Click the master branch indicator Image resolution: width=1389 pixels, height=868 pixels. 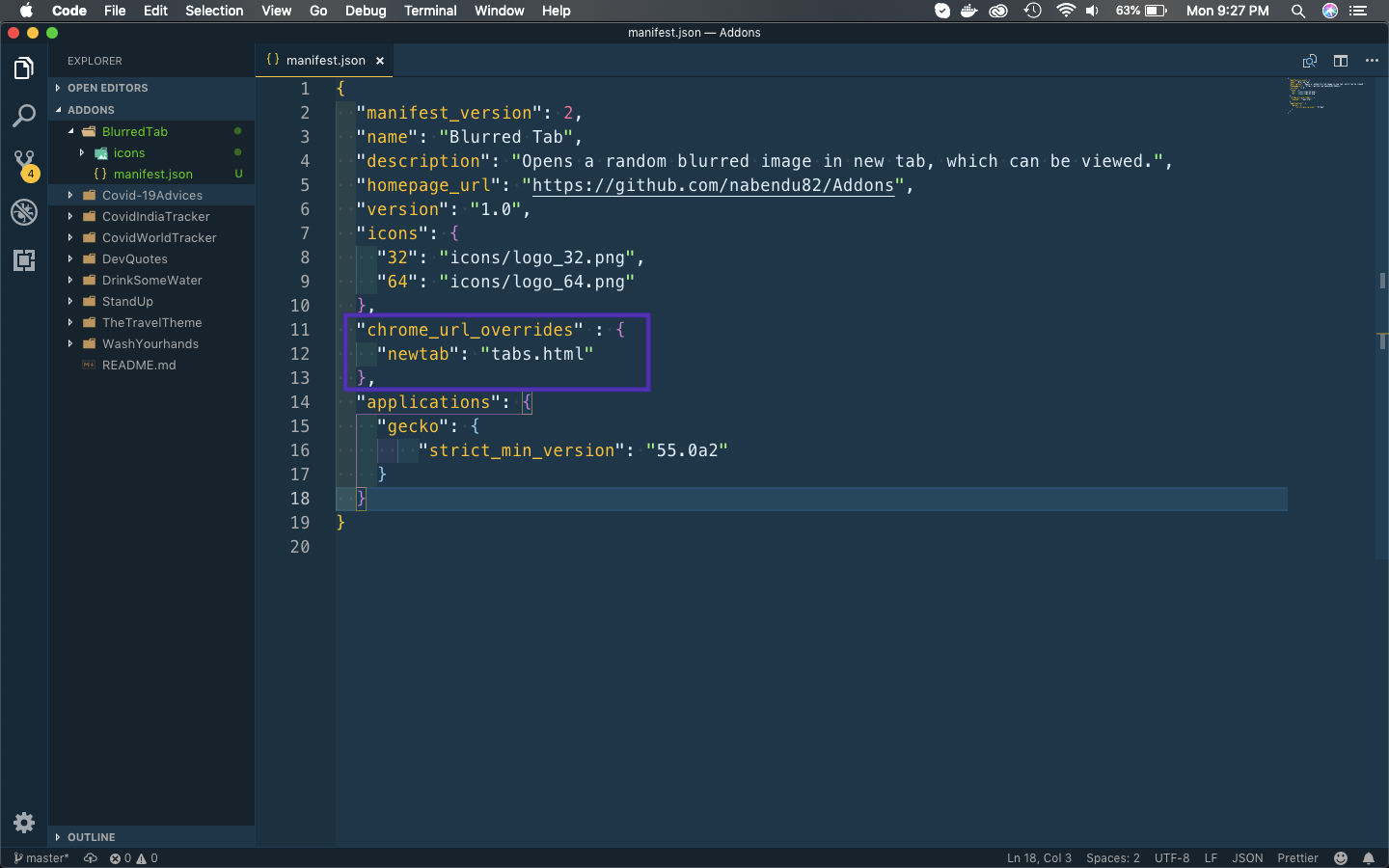41,858
